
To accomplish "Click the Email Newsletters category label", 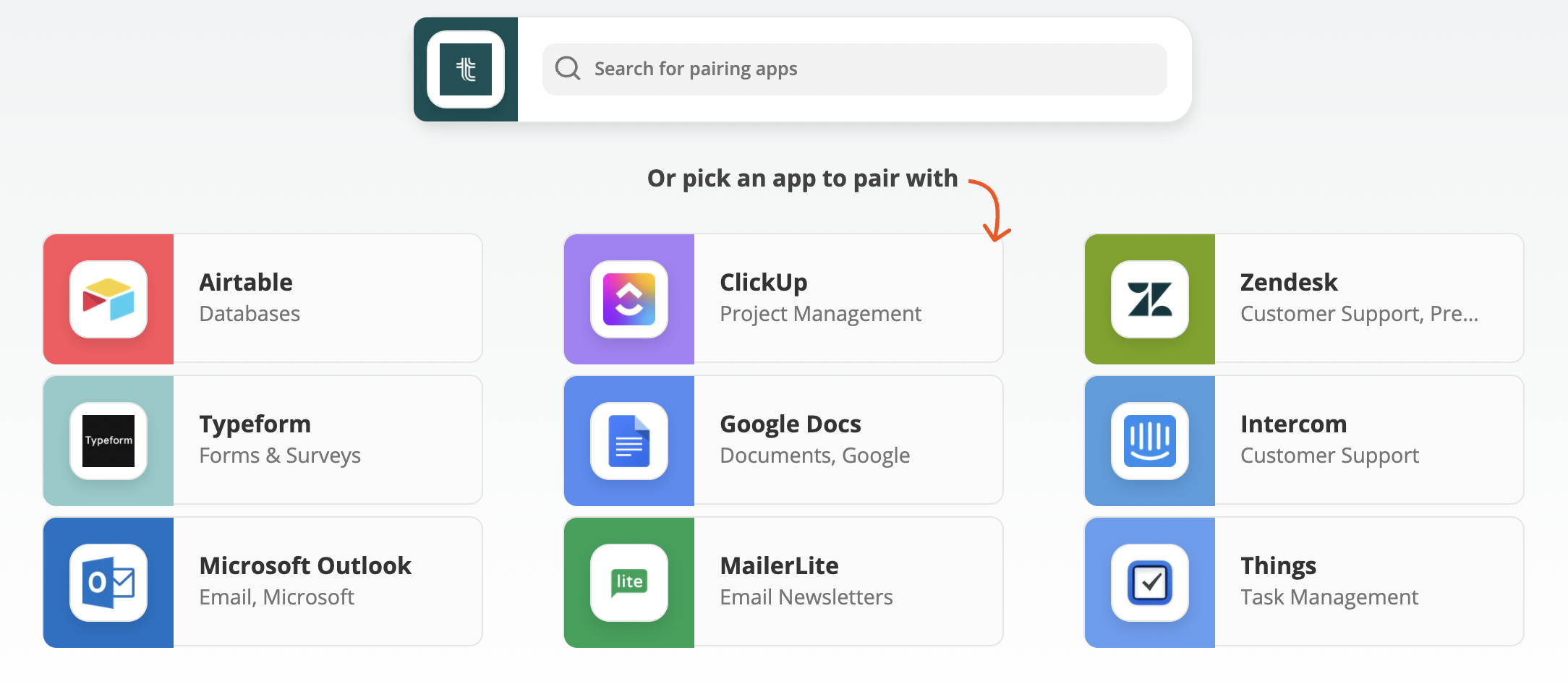I will (806, 597).
